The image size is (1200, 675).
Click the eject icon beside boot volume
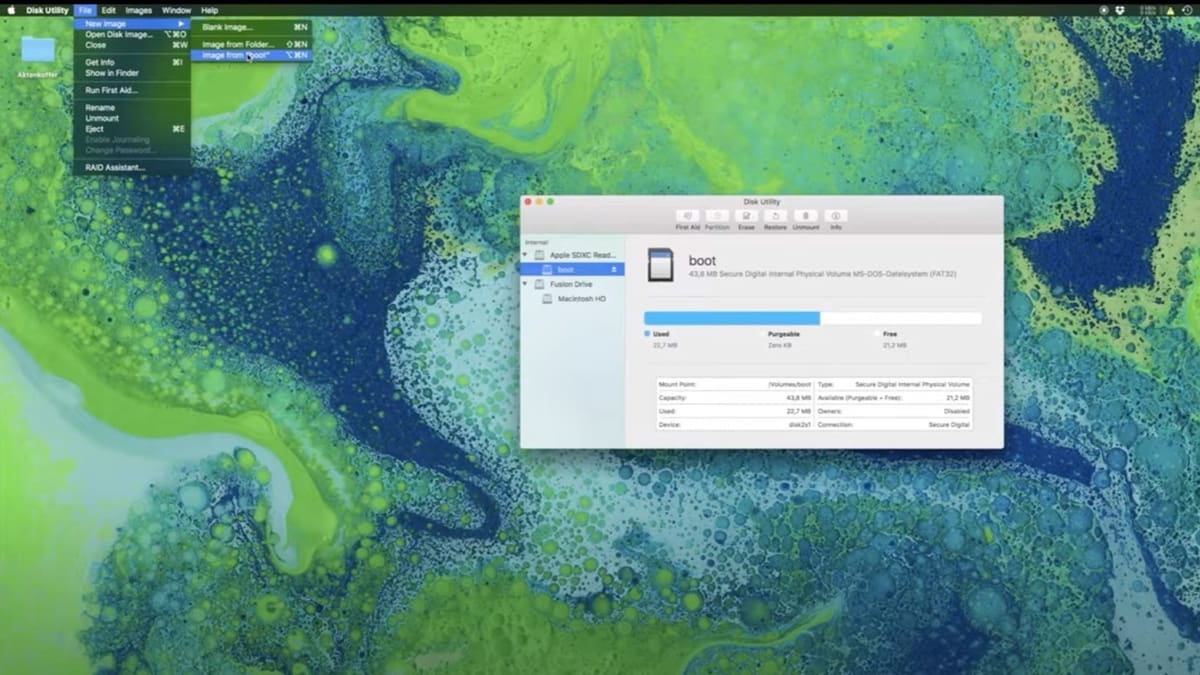[613, 269]
